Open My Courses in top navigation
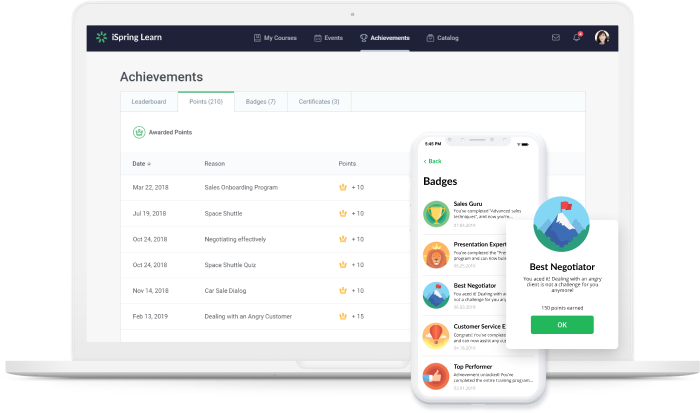Screen dimensions: 700x413 (275, 38)
